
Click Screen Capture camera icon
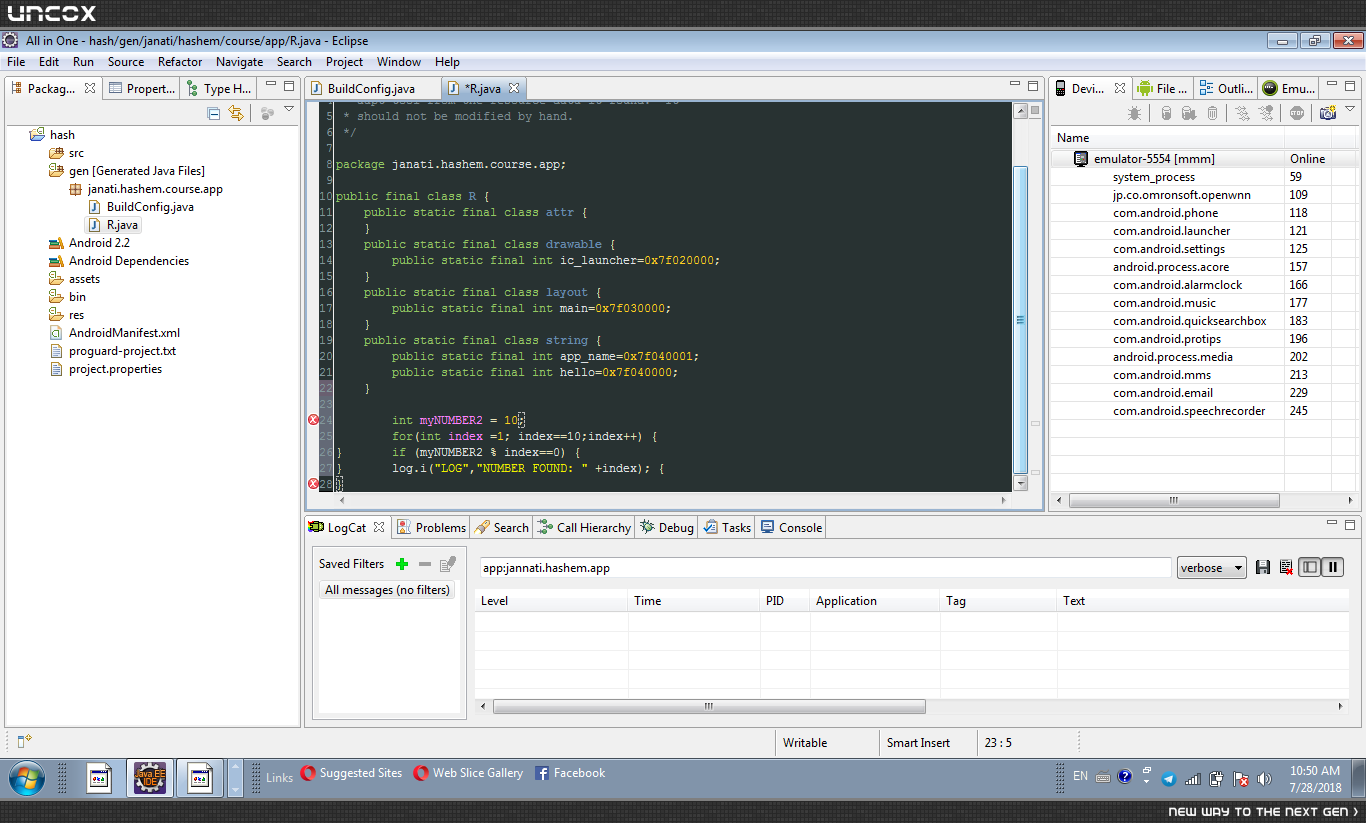pyautogui.click(x=1328, y=113)
